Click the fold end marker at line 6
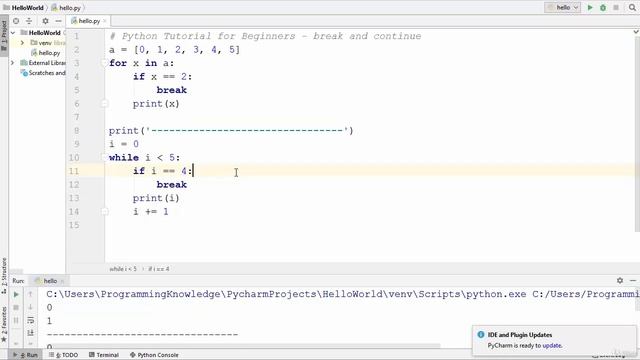Screen dimensions: 640x360 coord(104,104)
